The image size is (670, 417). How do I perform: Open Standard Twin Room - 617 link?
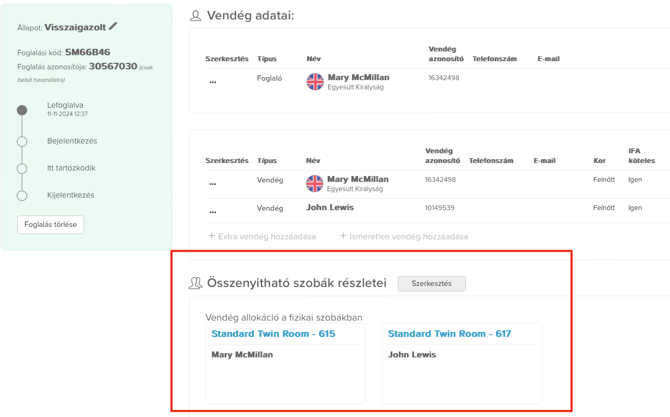click(449, 334)
